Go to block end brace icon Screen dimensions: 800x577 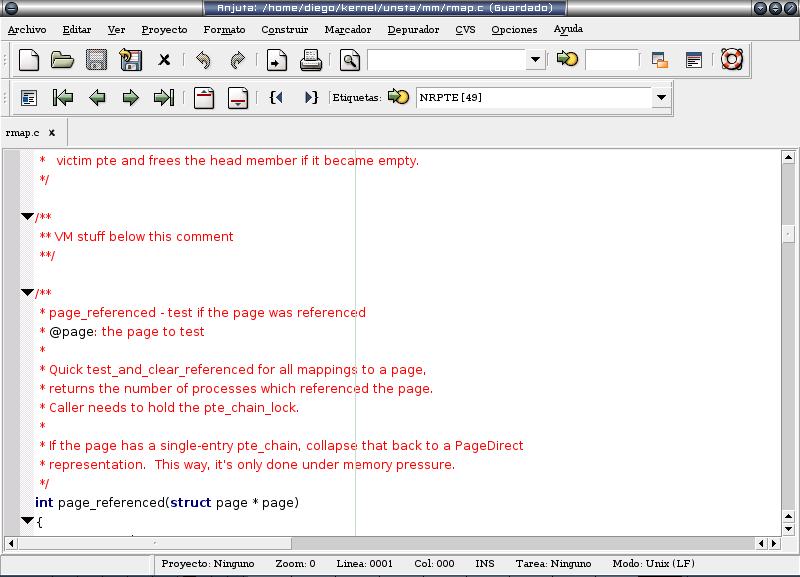[311, 97]
